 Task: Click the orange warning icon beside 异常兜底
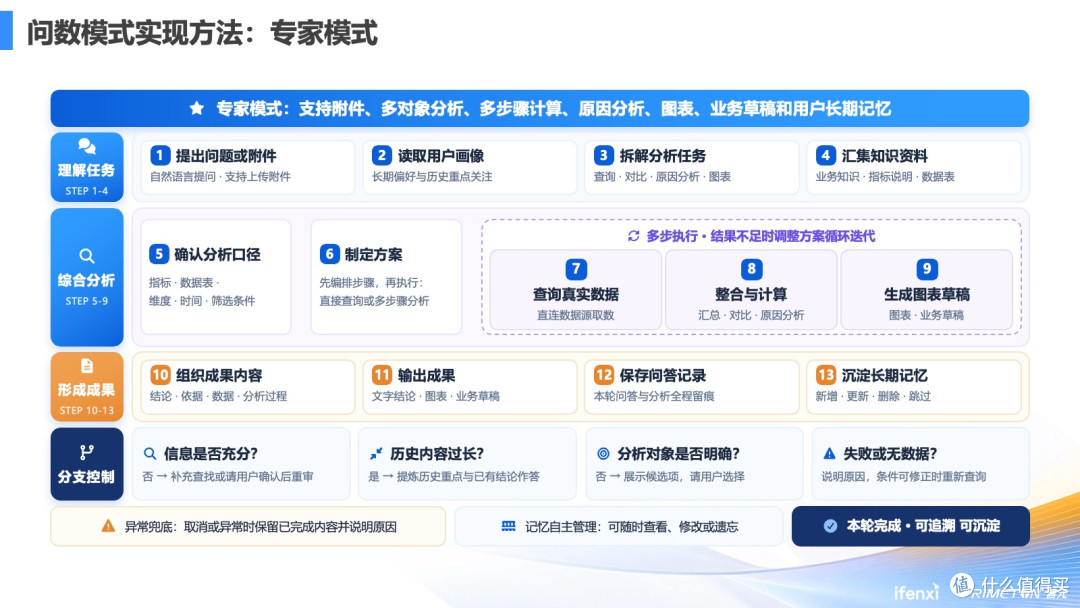[x=108, y=526]
